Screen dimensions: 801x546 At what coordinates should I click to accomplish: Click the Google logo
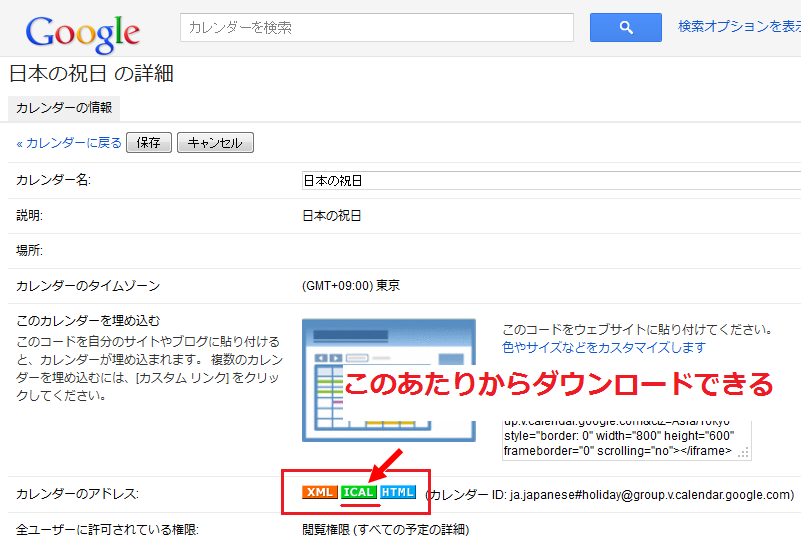[x=83, y=33]
